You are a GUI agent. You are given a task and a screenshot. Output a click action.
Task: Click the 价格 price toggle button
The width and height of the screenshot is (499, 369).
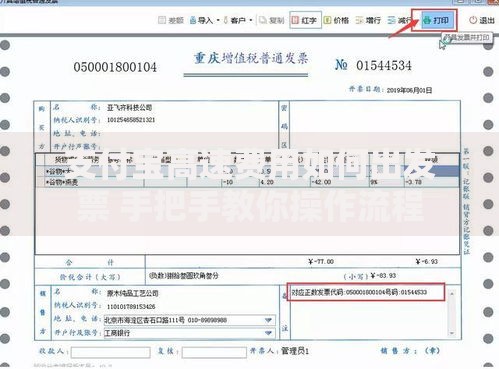click(336, 20)
